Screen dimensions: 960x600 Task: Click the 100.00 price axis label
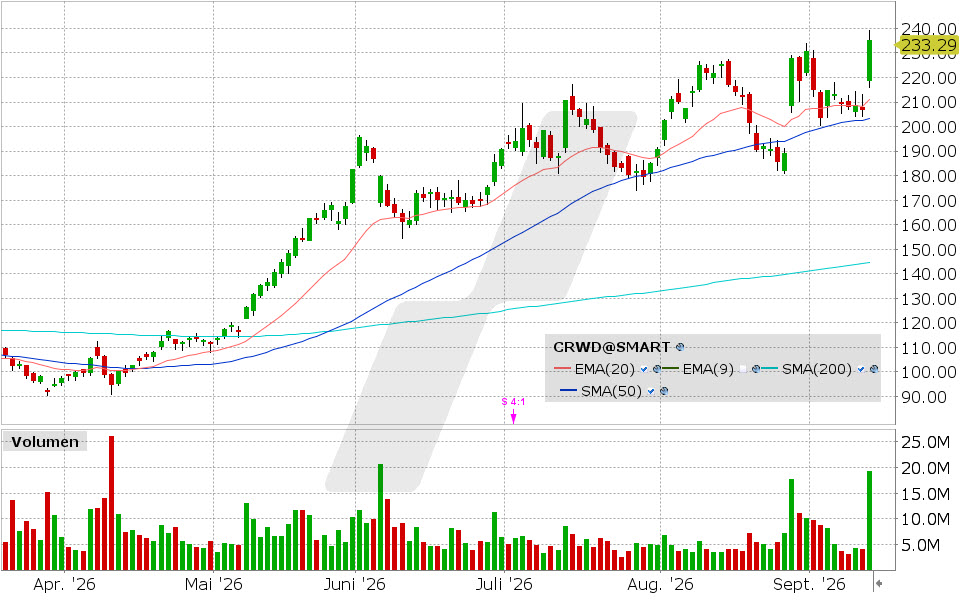click(929, 372)
